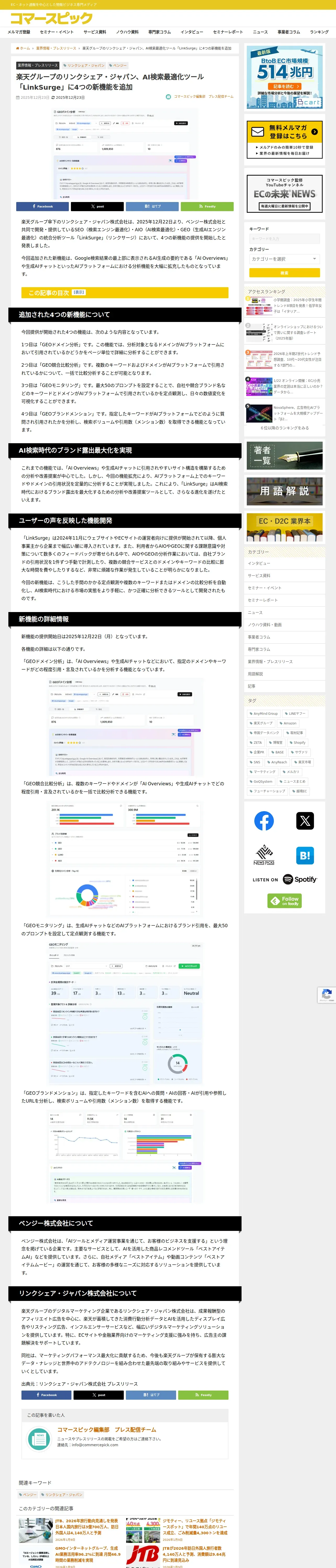Image resolution: width=336 pixels, height=1568 pixels.
Task: Open sidebar category 記事
Action: coord(284,686)
